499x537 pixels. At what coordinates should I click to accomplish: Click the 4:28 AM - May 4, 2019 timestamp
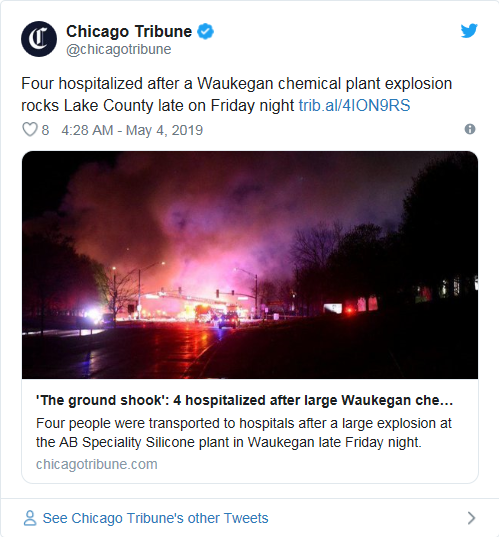[132, 130]
